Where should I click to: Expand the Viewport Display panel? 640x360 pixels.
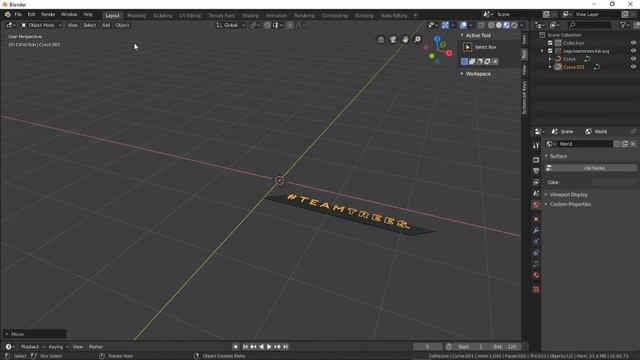point(546,195)
